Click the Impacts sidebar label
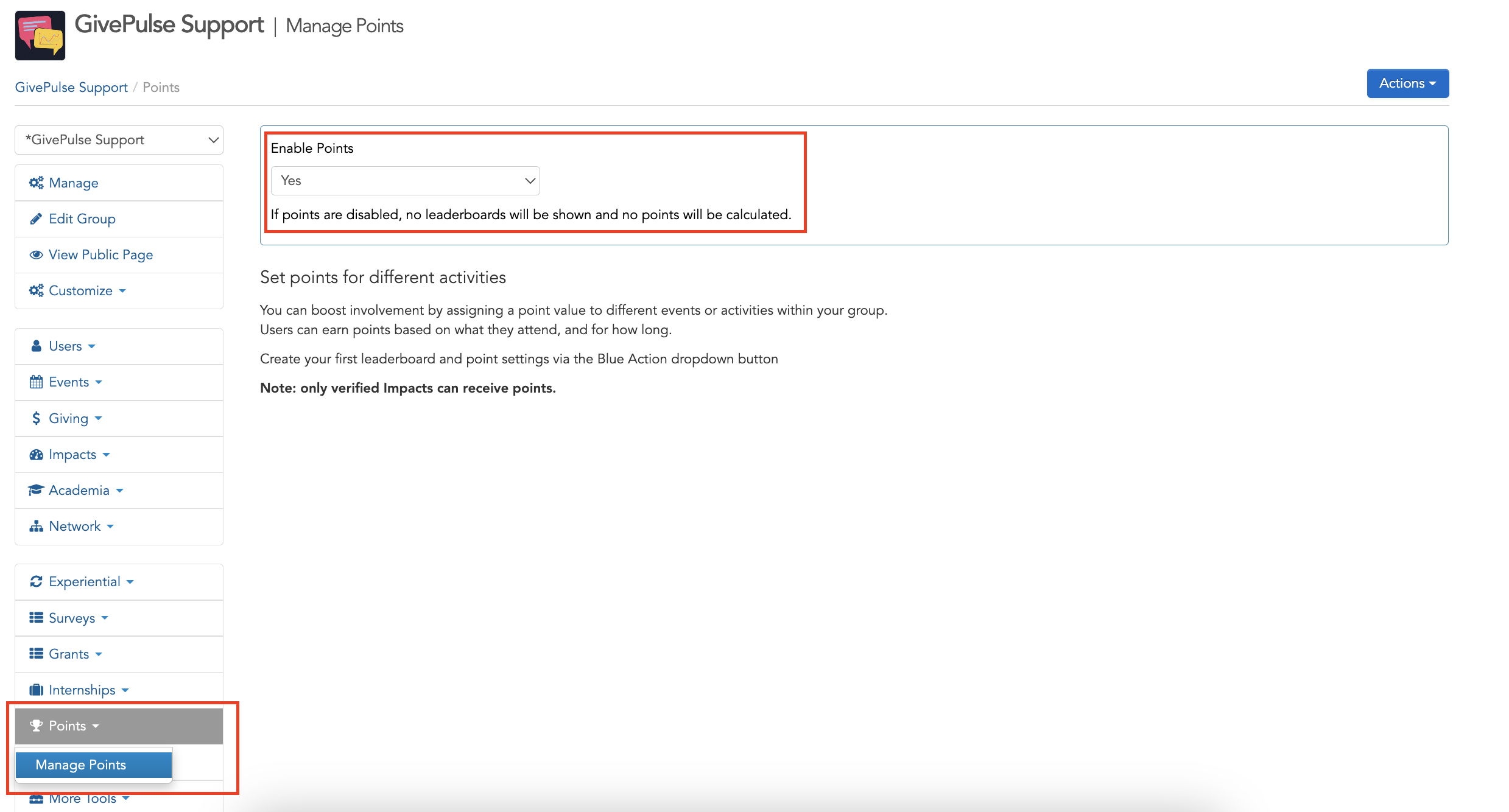This screenshot has width=1509, height=812. pyautogui.click(x=72, y=454)
